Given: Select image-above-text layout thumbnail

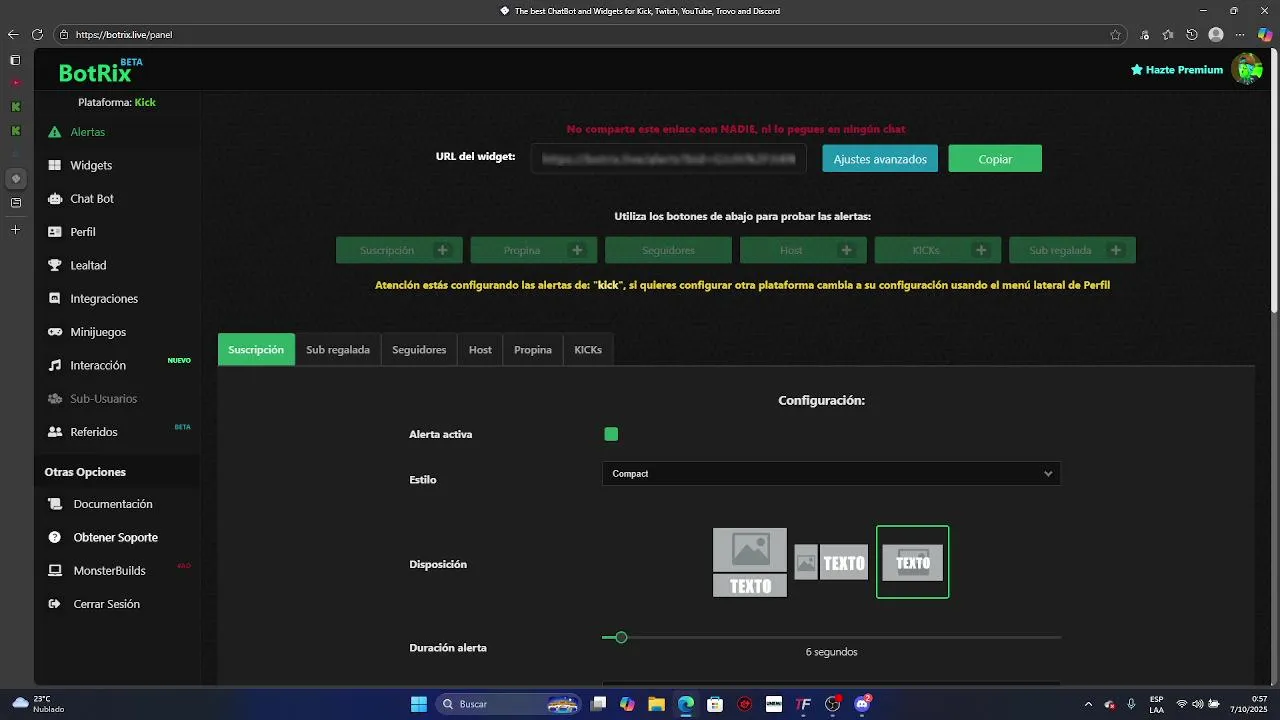Looking at the screenshot, I should pyautogui.click(x=750, y=562).
